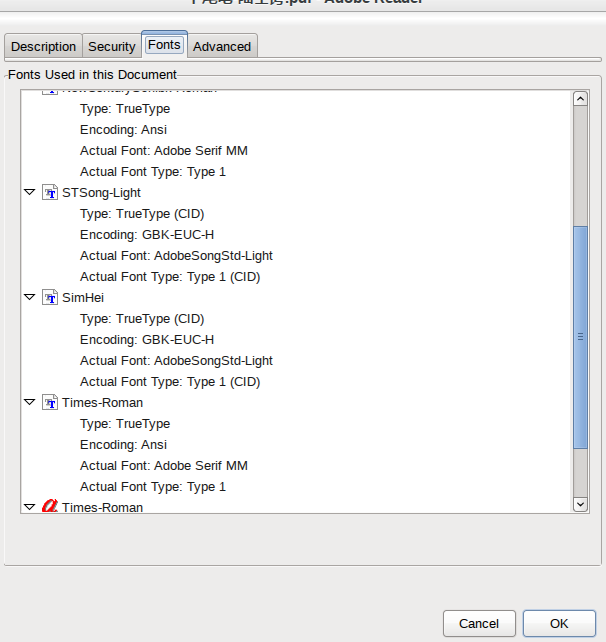This screenshot has height=642, width=606.
Task: Click the STSong-Light TrueType font icon
Action: click(50, 192)
